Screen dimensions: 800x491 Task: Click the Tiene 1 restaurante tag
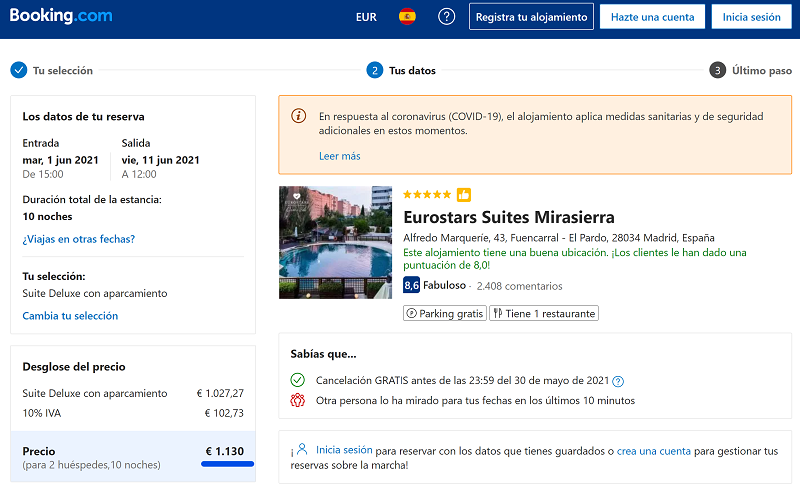point(544,313)
